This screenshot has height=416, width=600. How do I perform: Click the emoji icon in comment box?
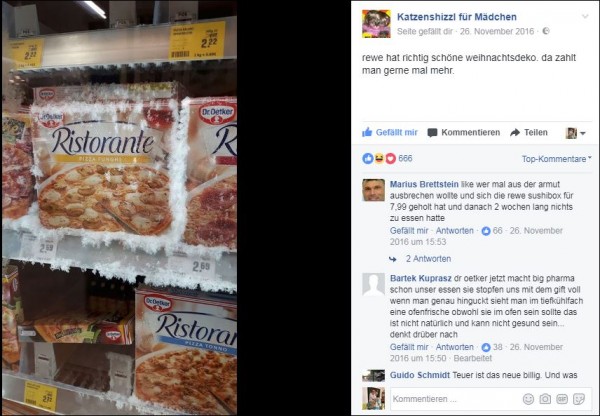(x=528, y=399)
